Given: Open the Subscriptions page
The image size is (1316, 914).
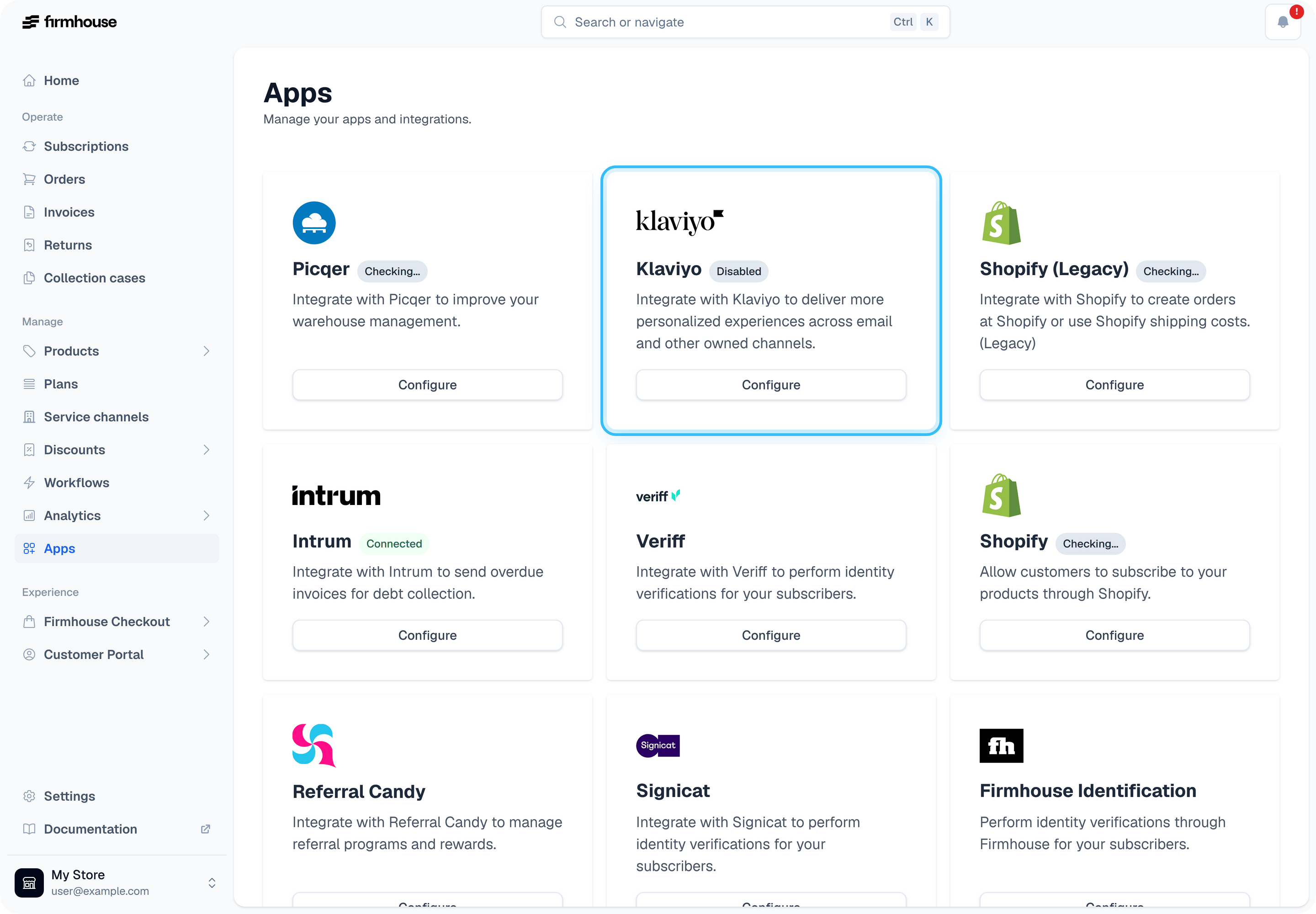Looking at the screenshot, I should [117, 147].
